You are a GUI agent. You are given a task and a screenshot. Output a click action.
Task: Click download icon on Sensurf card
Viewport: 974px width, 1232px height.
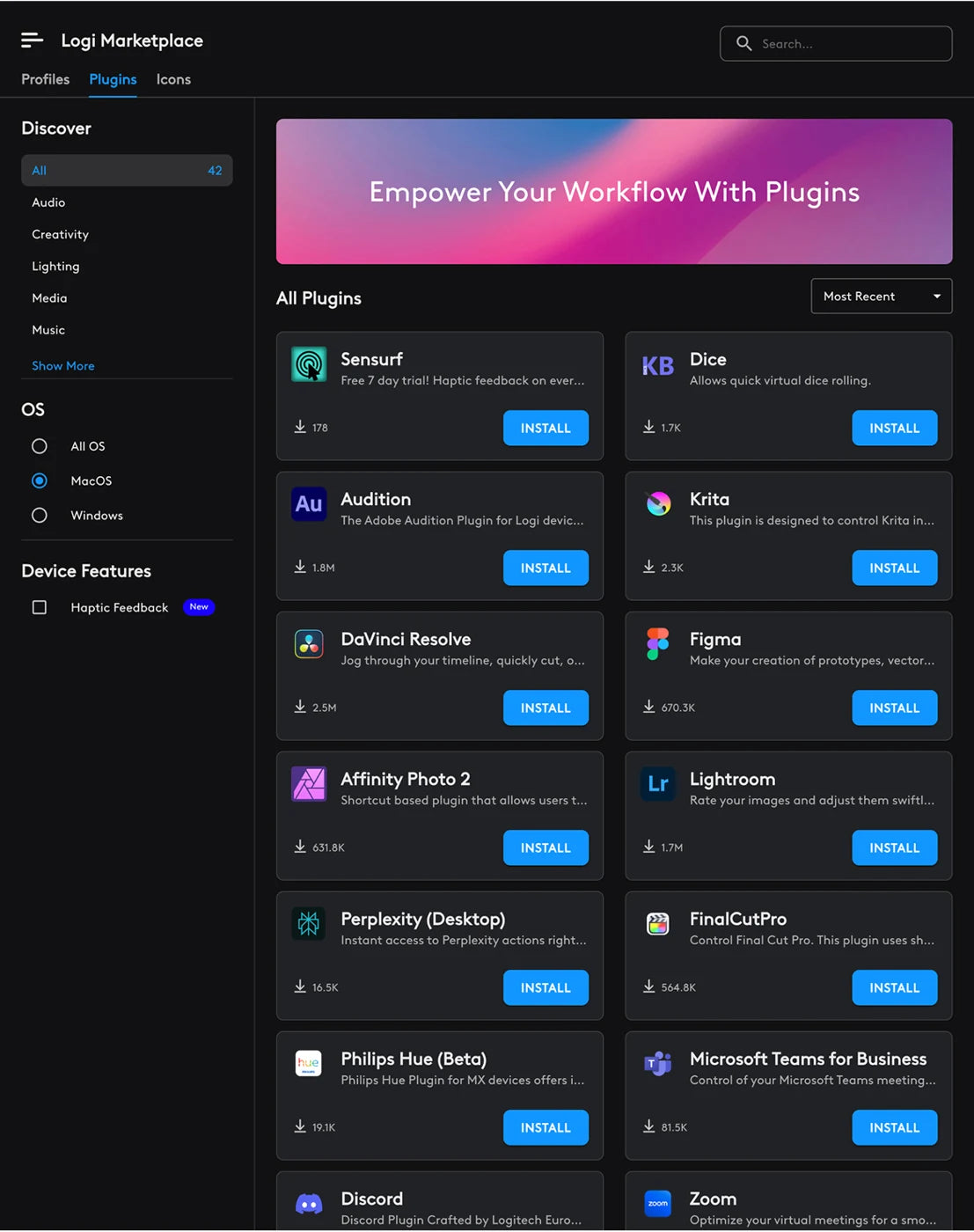coord(300,427)
